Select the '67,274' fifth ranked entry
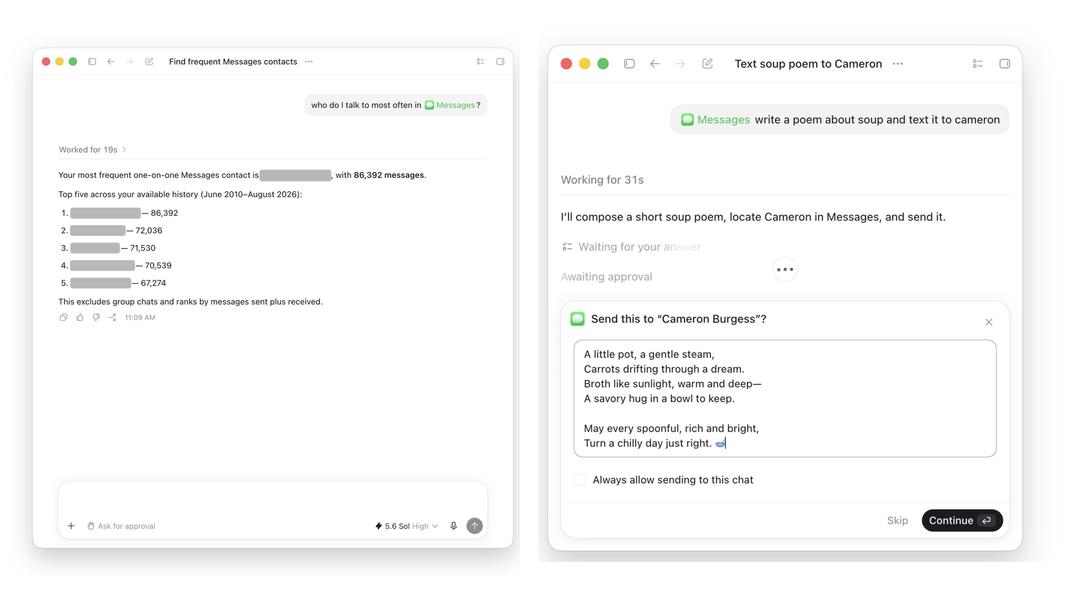Image resolution: width=1067 pixels, height=600 pixels. (x=153, y=283)
